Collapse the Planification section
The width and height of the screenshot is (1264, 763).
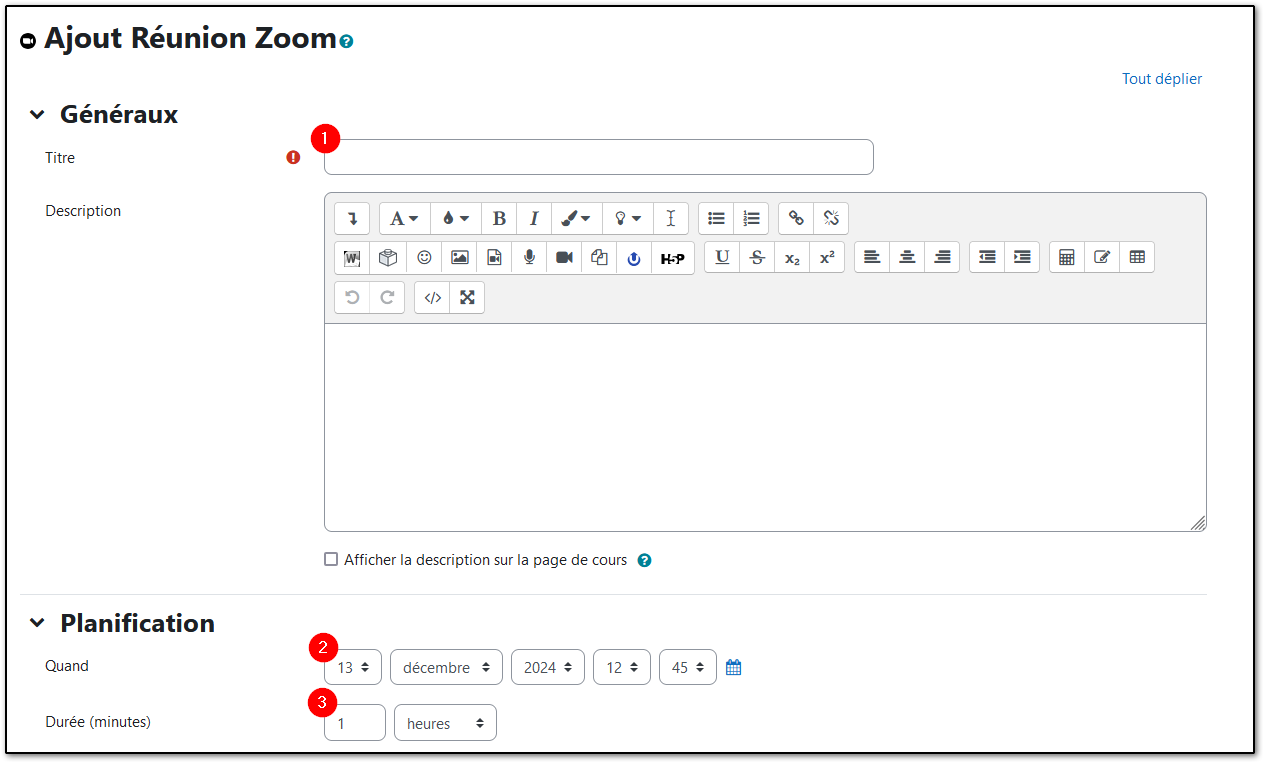click(x=37, y=623)
